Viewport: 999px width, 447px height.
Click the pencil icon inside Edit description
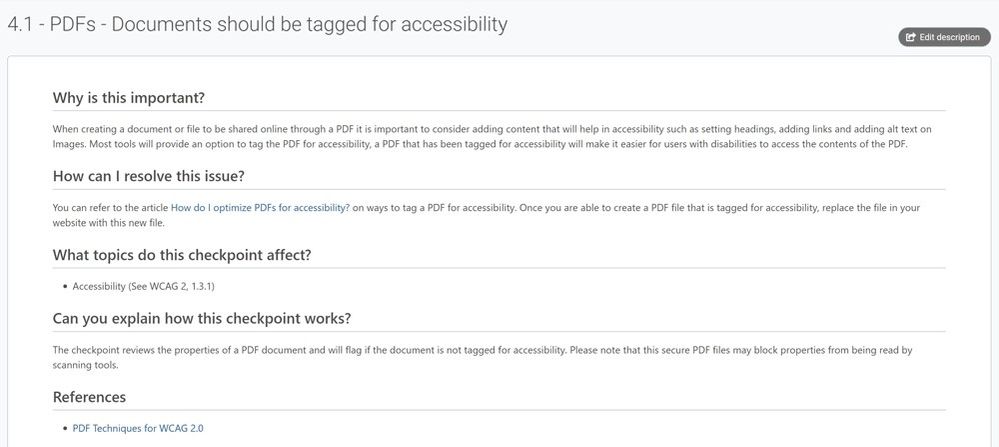[911, 38]
